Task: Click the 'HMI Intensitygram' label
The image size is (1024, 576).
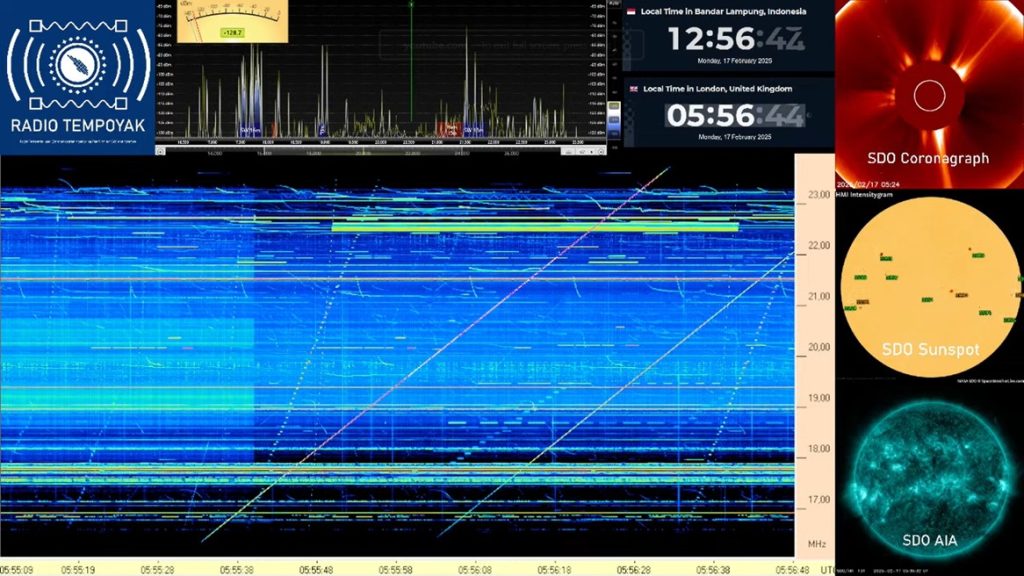Action: (x=865, y=195)
